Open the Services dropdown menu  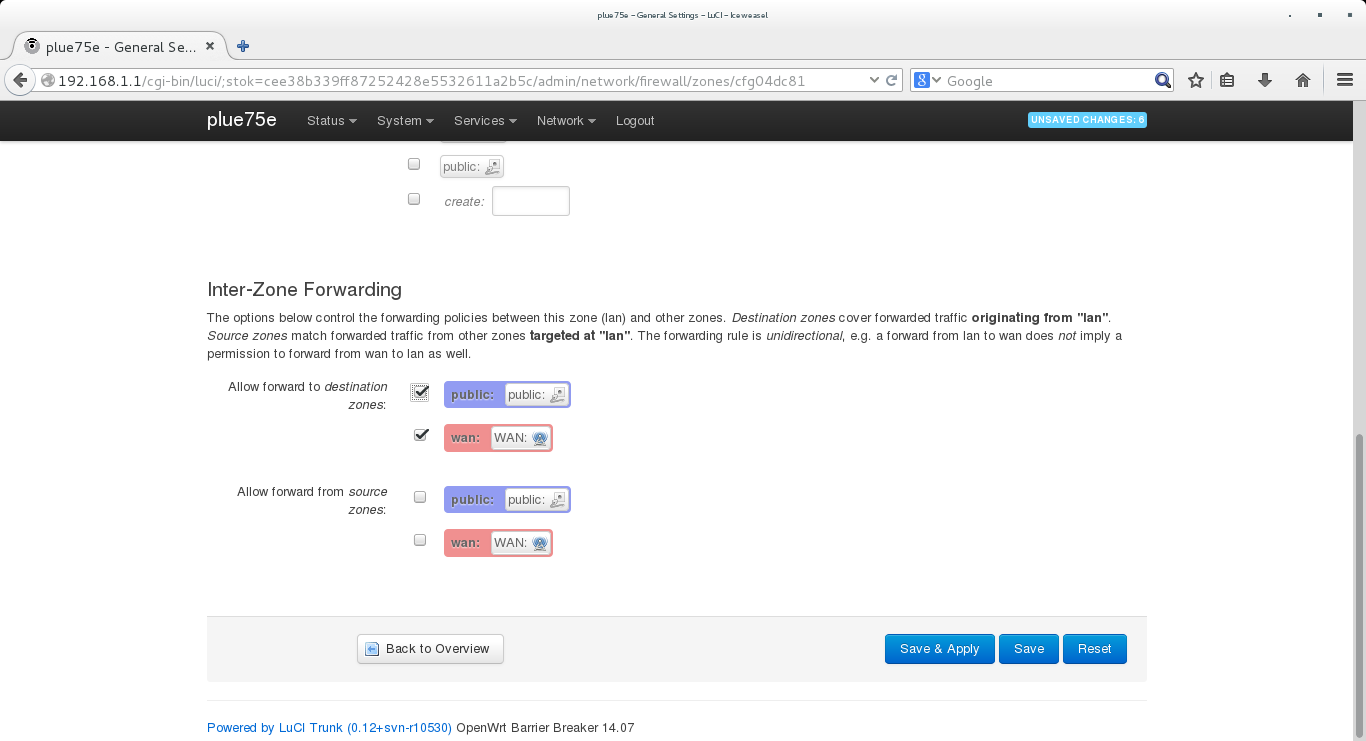(484, 121)
